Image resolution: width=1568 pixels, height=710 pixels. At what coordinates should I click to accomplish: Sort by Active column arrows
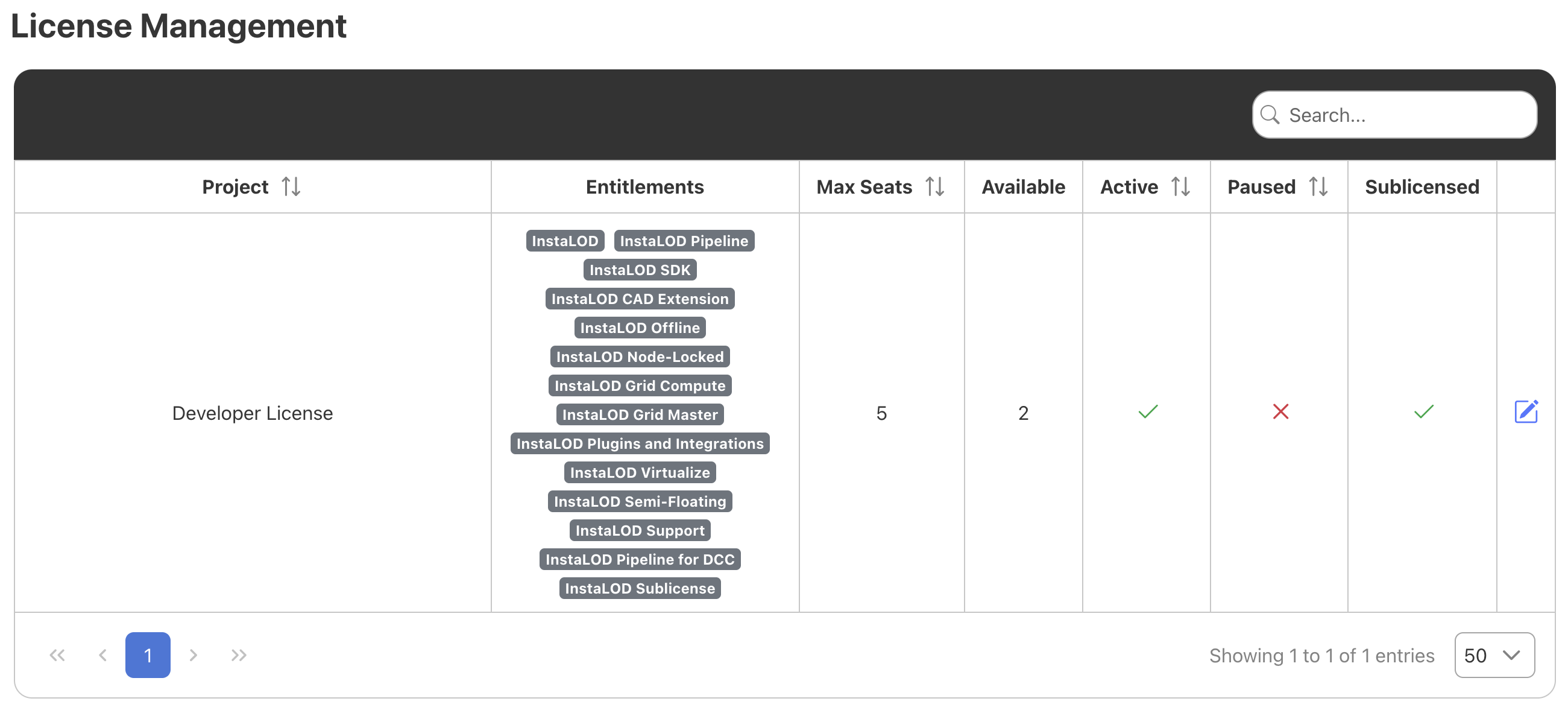click(x=1180, y=186)
